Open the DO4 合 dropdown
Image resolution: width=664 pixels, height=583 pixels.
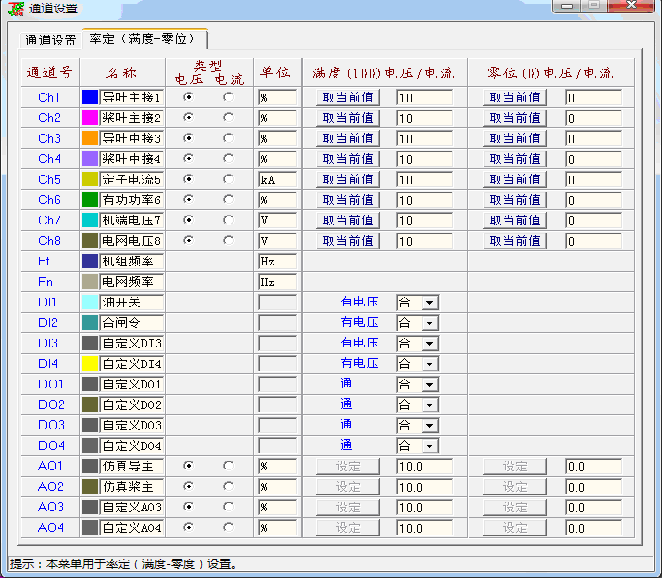coord(429,446)
